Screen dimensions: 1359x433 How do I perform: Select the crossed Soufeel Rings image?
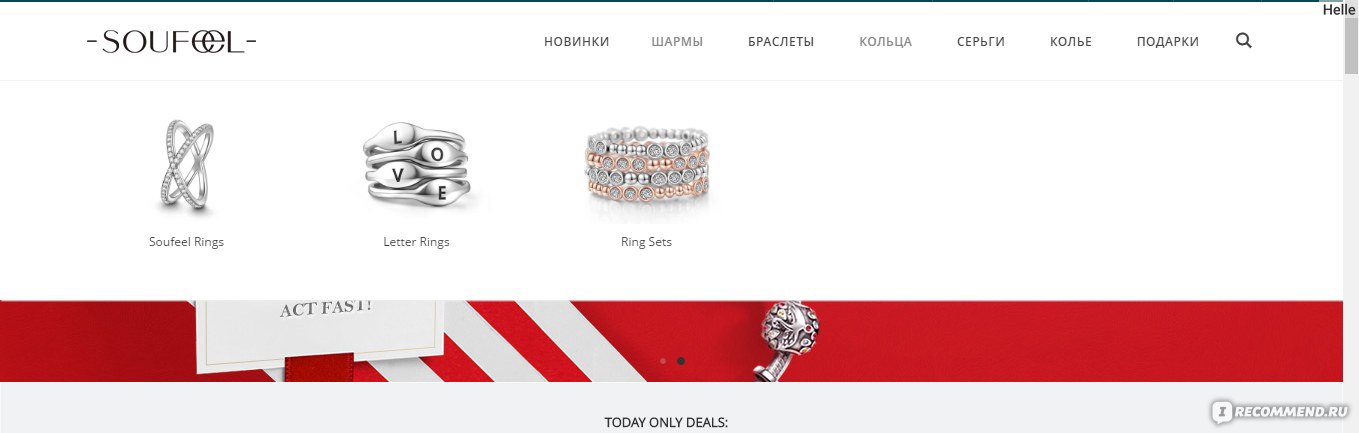pyautogui.click(x=187, y=166)
